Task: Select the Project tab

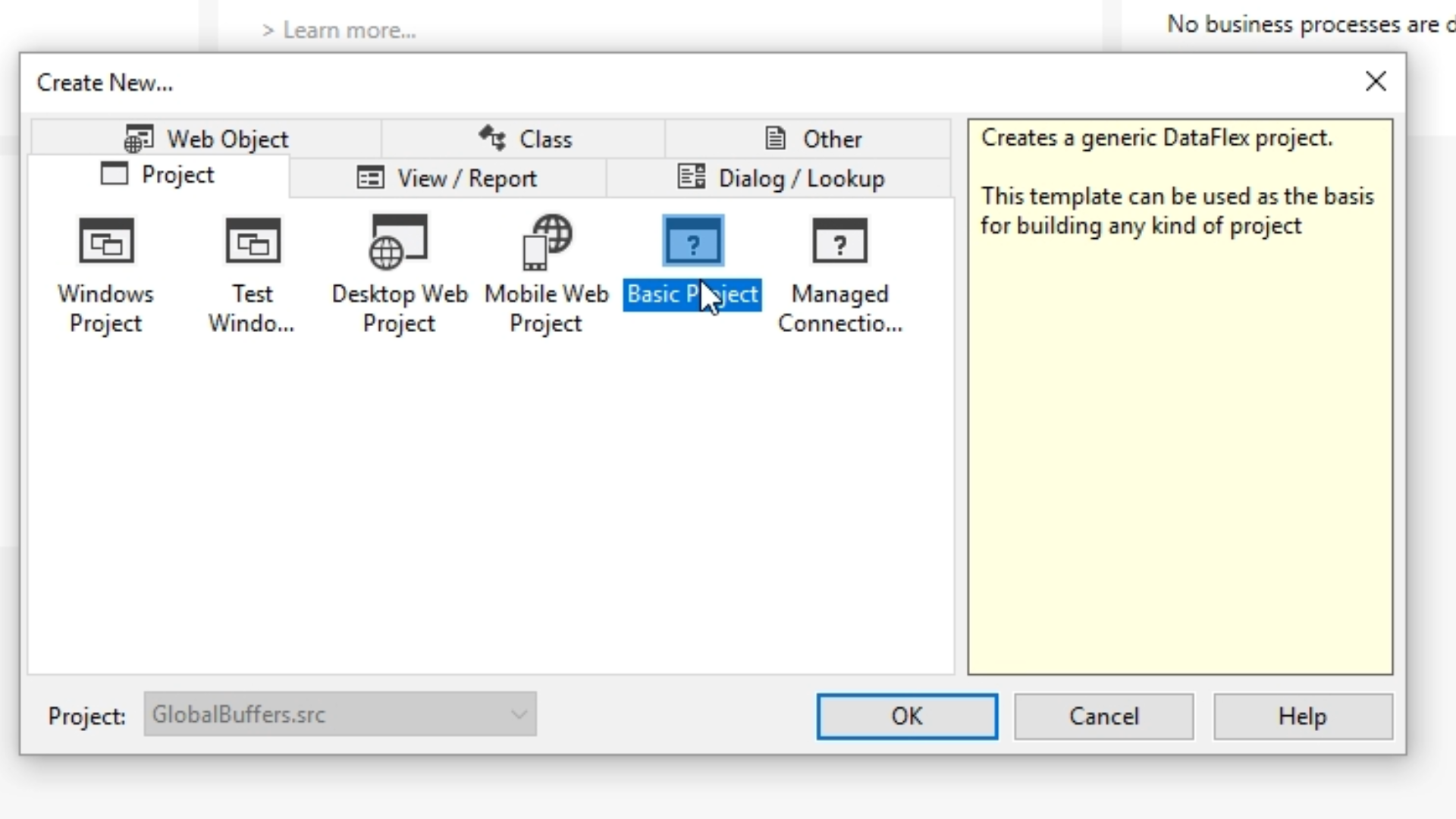Action: tap(158, 175)
